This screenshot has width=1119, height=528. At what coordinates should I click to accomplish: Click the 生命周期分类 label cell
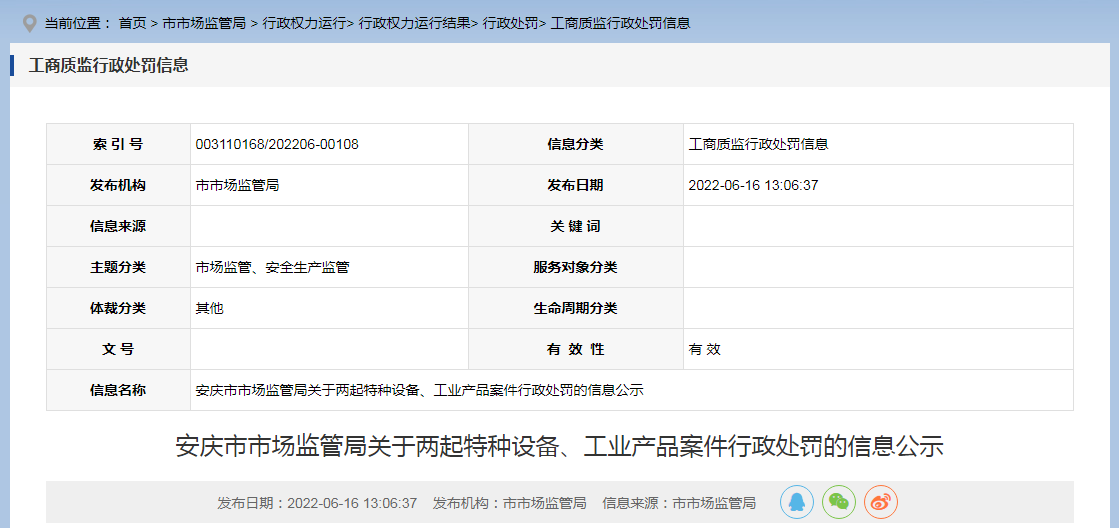coord(575,308)
